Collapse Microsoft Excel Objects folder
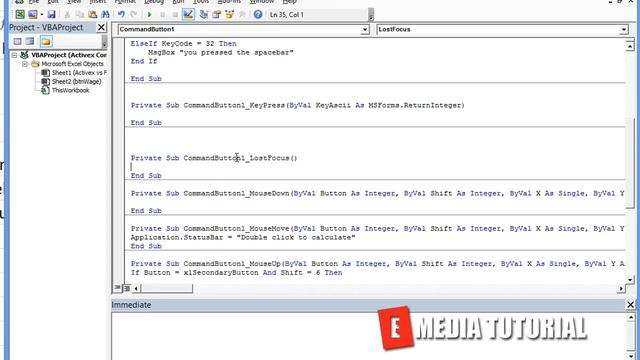Image resolution: width=640 pixels, height=360 pixels. [x=24, y=64]
